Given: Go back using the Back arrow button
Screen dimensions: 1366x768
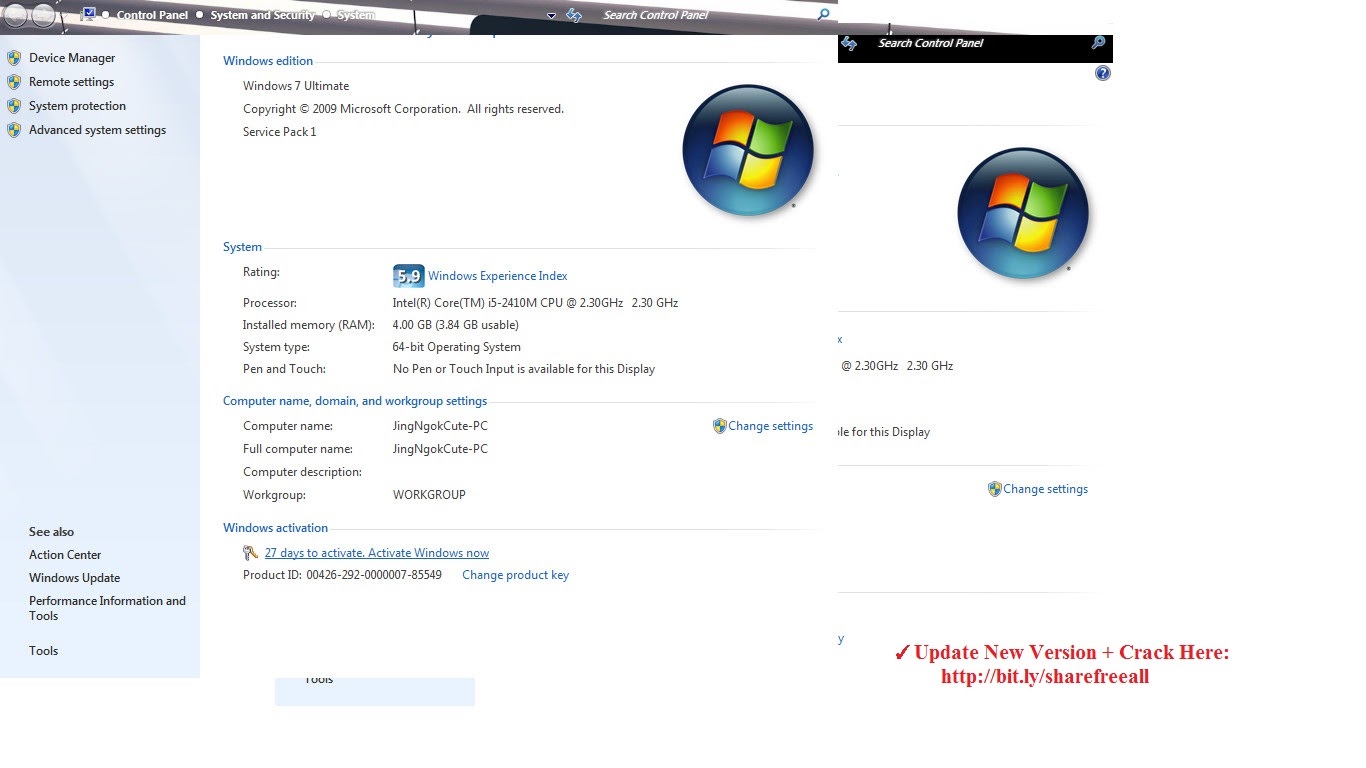Looking at the screenshot, I should 16,15.
